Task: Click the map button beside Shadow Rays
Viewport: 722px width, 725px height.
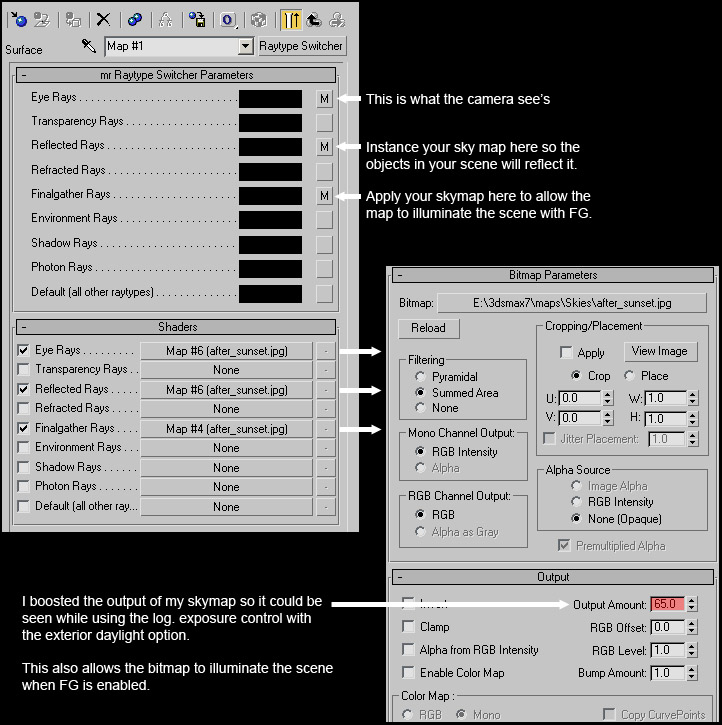Action: click(324, 245)
